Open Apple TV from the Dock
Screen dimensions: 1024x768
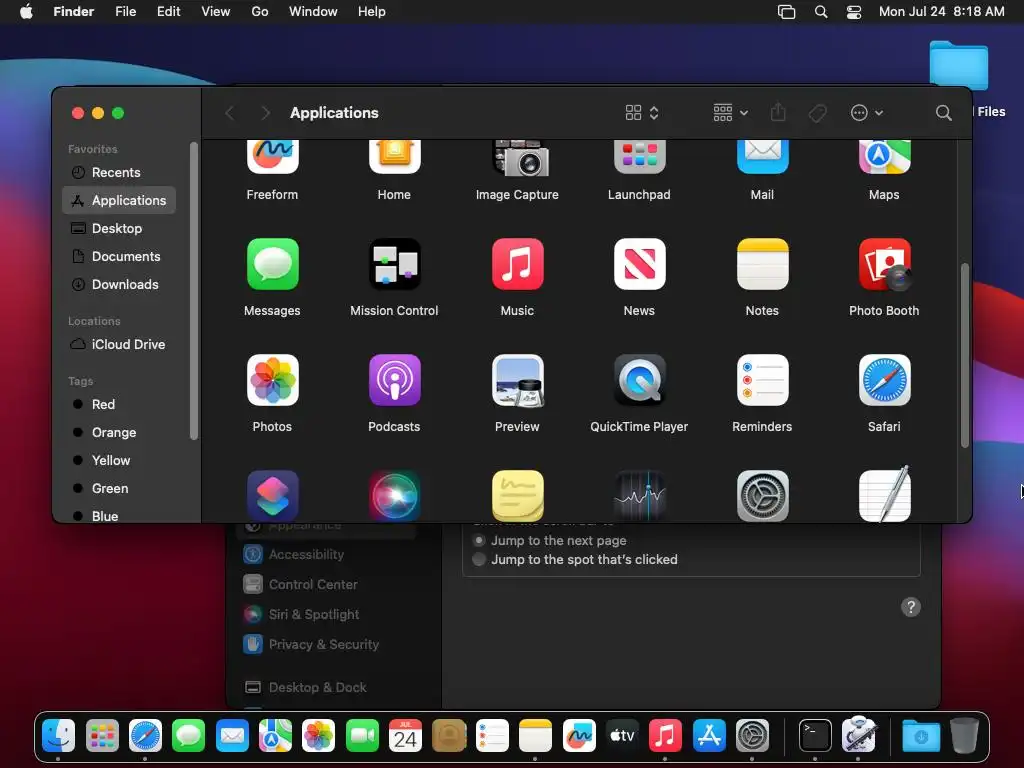[622, 736]
